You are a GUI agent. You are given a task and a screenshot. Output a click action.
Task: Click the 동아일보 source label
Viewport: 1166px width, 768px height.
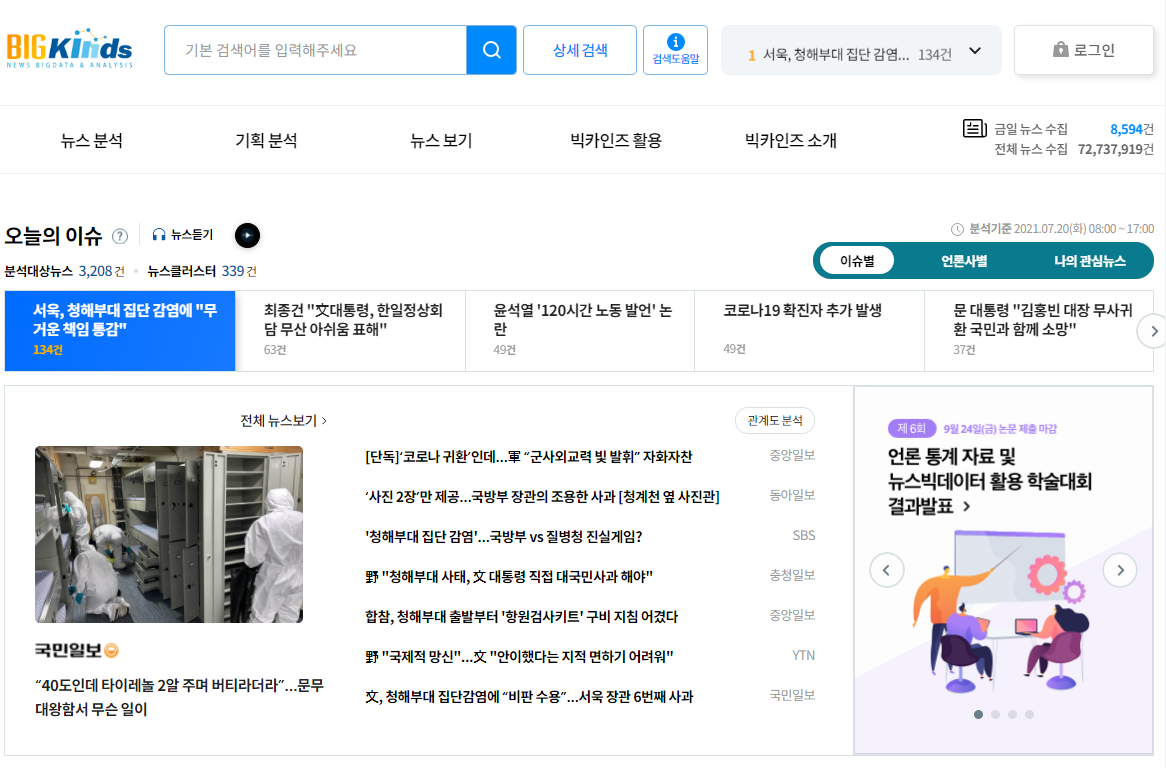tap(792, 495)
